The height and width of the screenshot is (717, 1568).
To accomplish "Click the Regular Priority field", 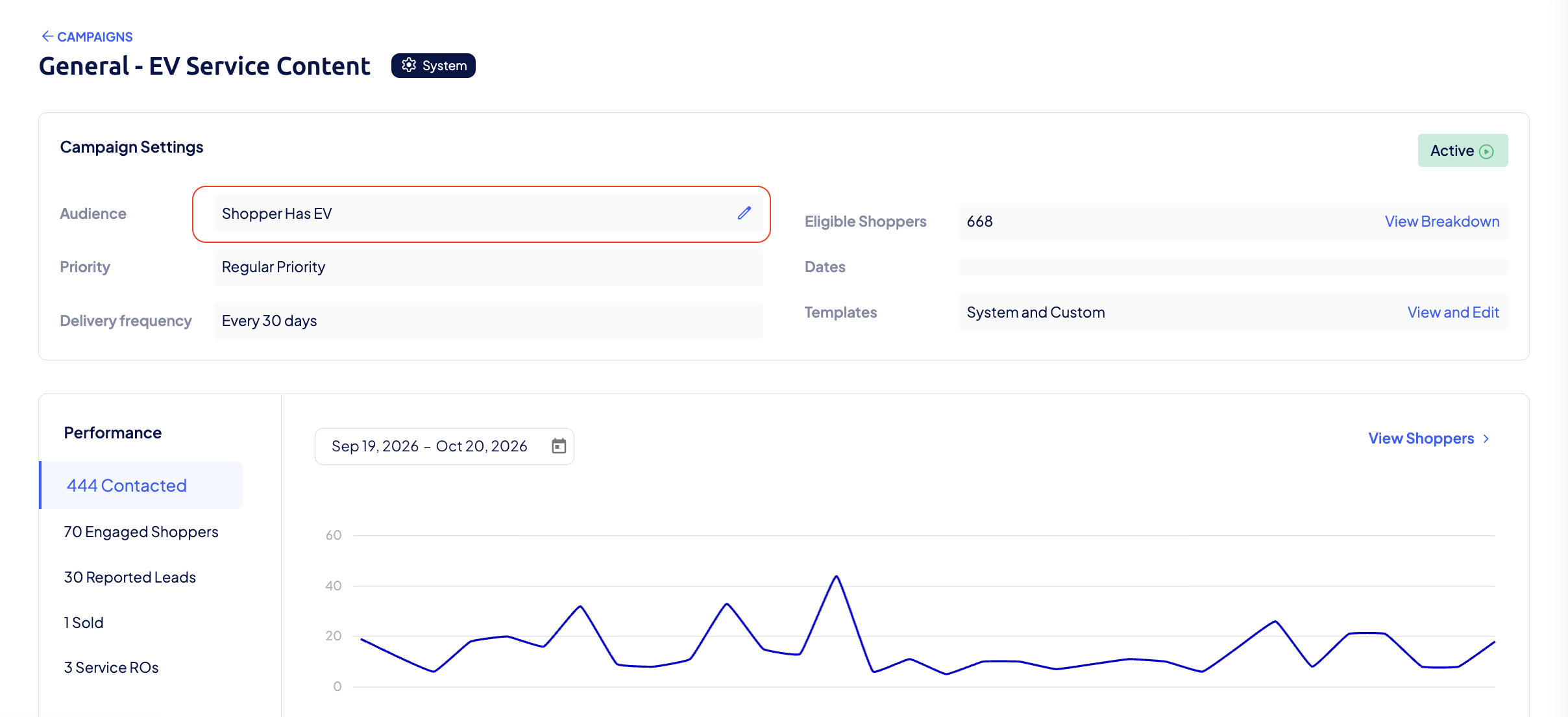I will (488, 267).
